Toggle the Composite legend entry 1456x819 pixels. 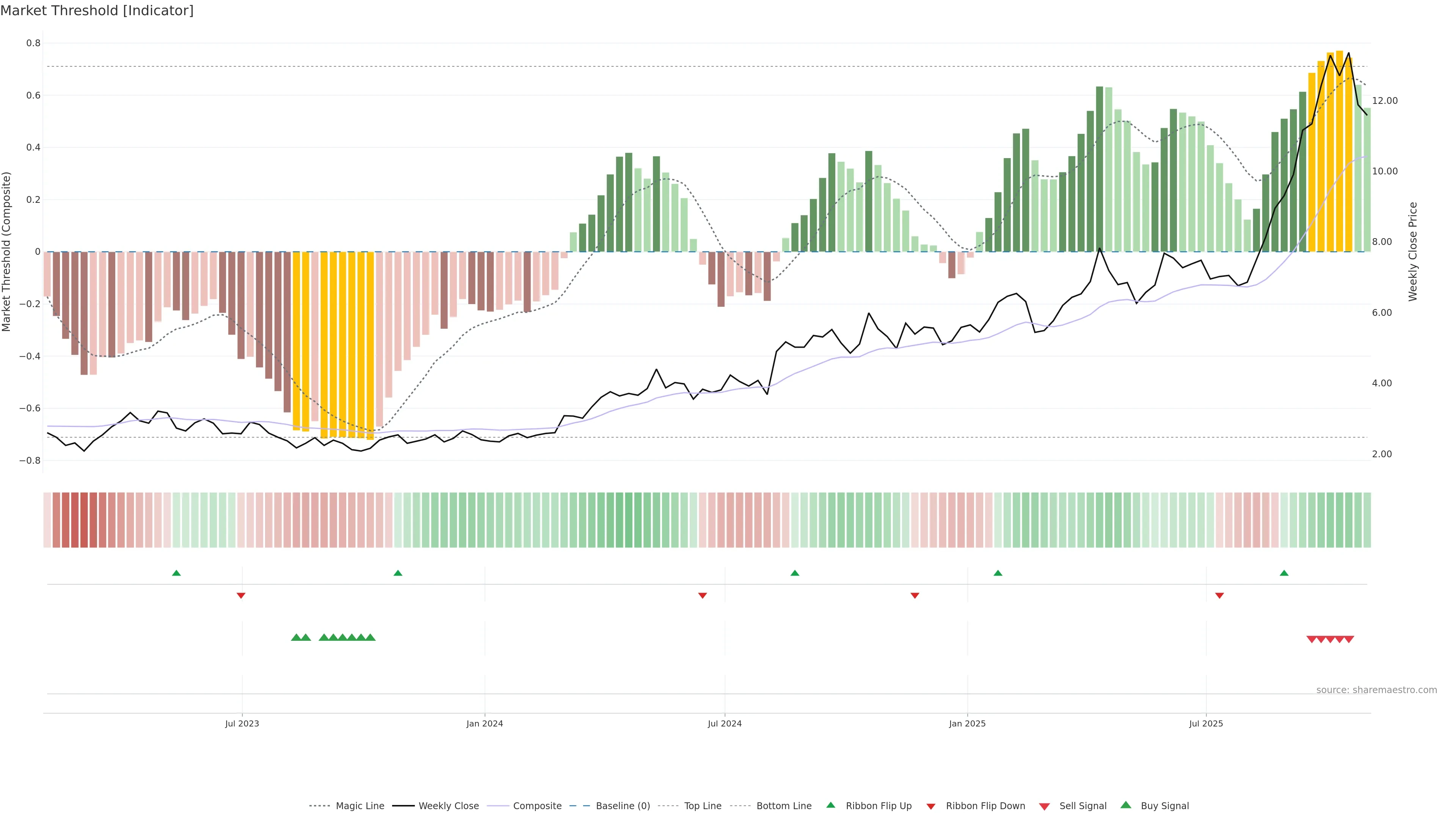tap(537, 806)
